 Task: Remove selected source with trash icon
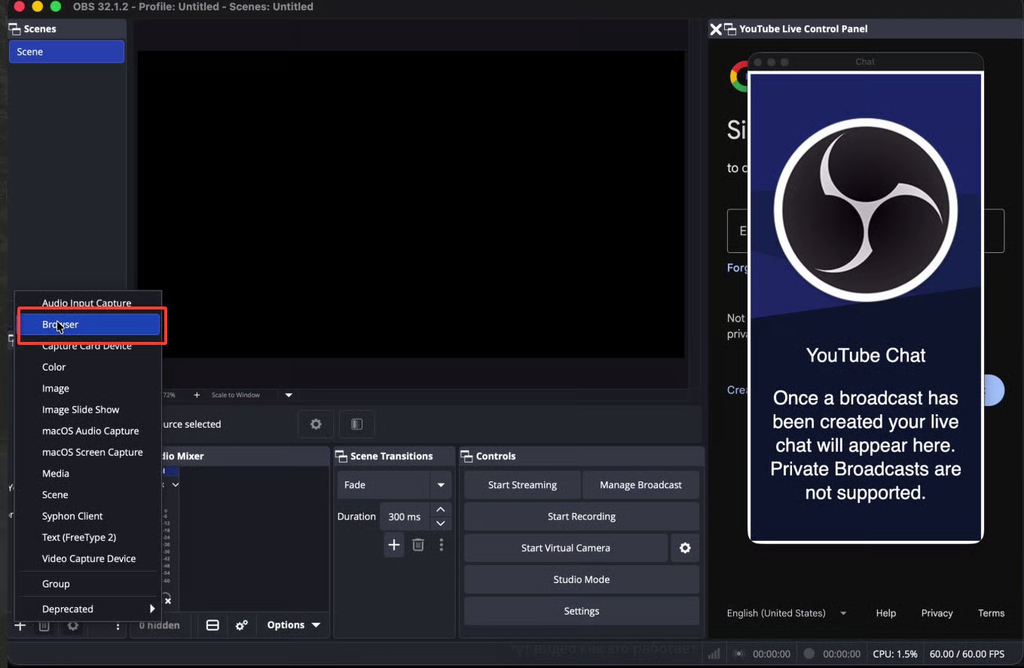[x=44, y=626]
